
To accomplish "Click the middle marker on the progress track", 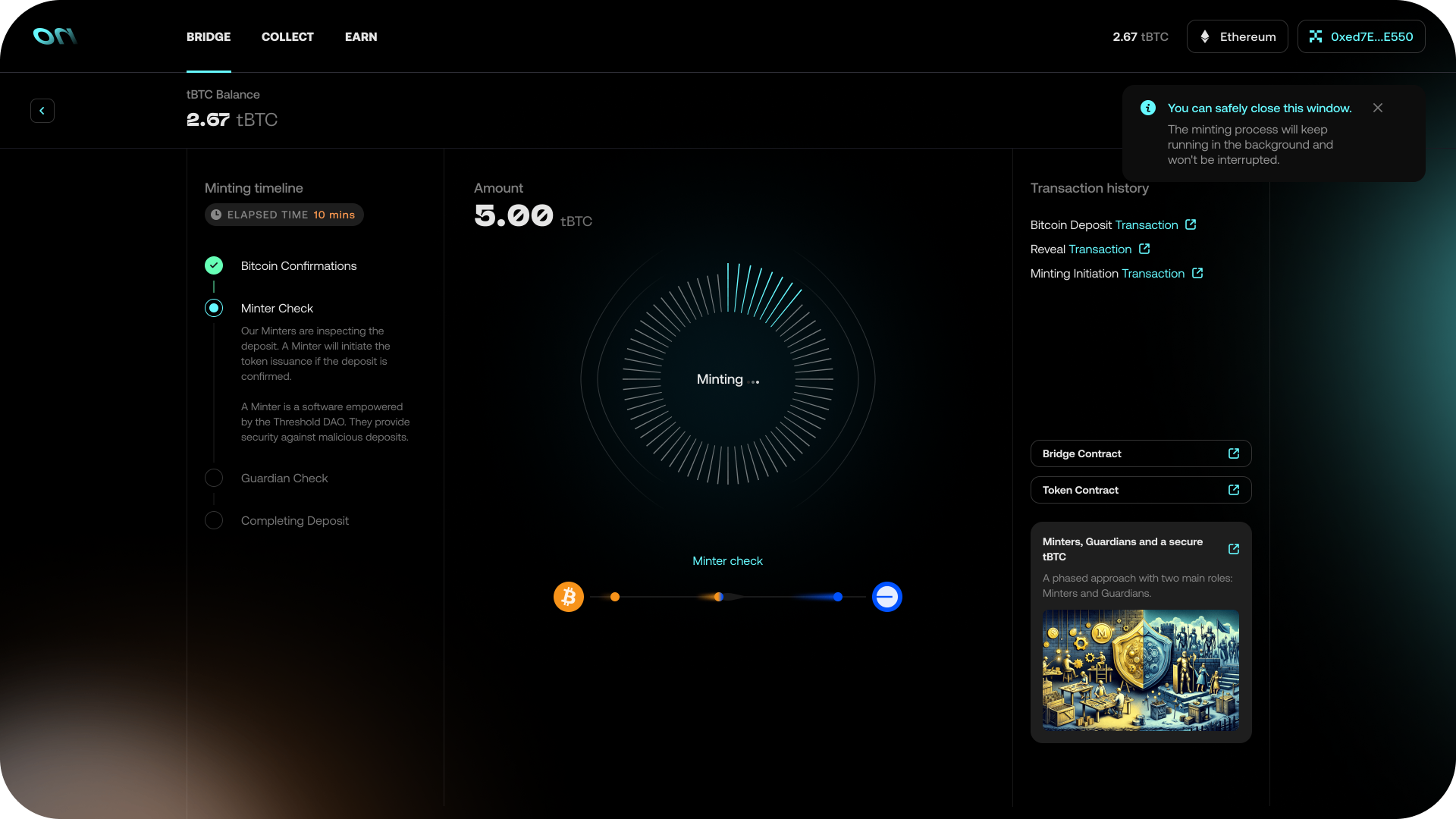I will coord(719,597).
